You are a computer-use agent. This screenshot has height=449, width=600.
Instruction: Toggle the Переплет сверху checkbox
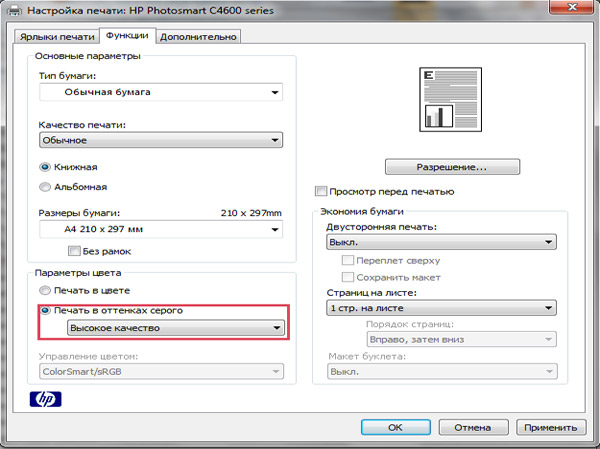(x=347, y=260)
